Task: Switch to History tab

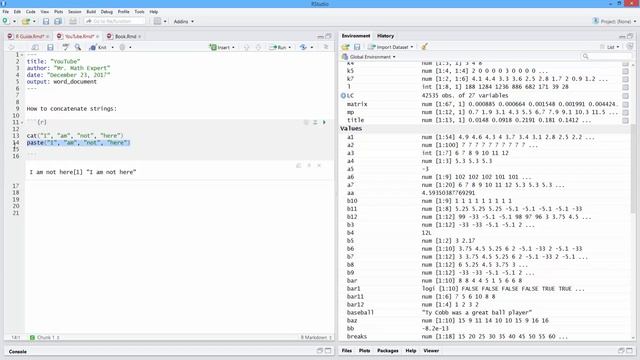Action: [x=385, y=36]
